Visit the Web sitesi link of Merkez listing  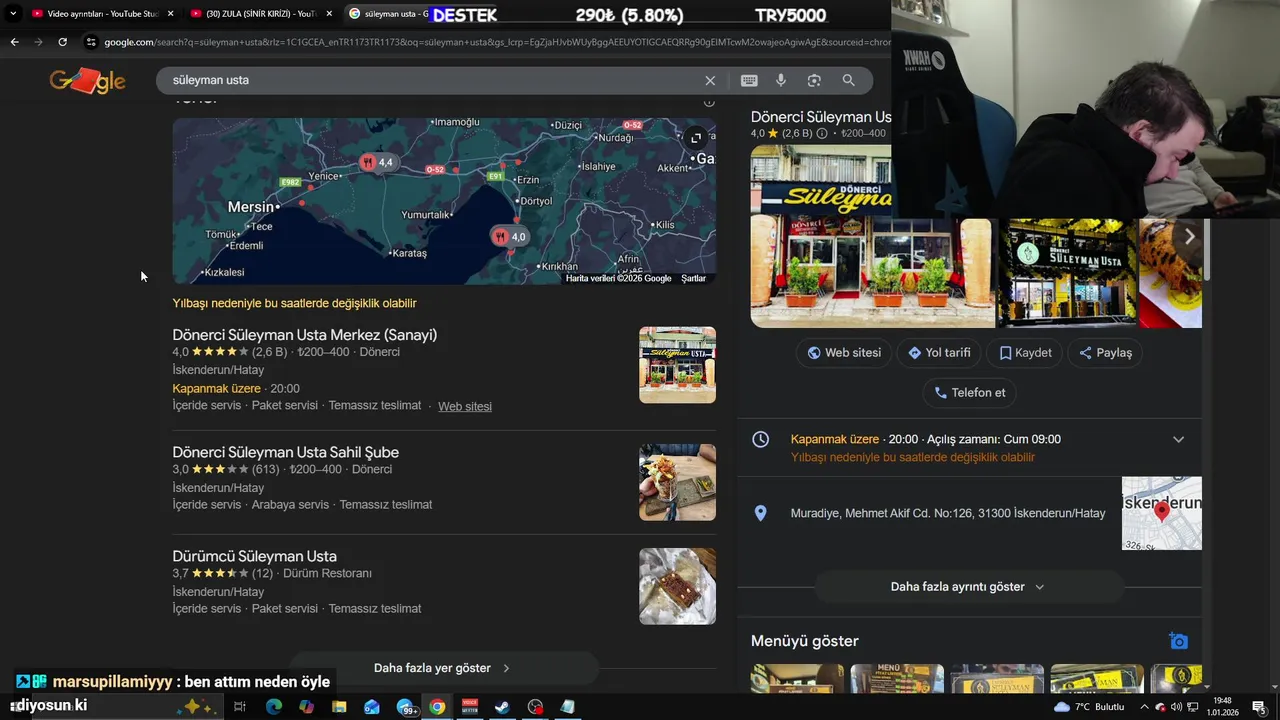pyautogui.click(x=465, y=406)
